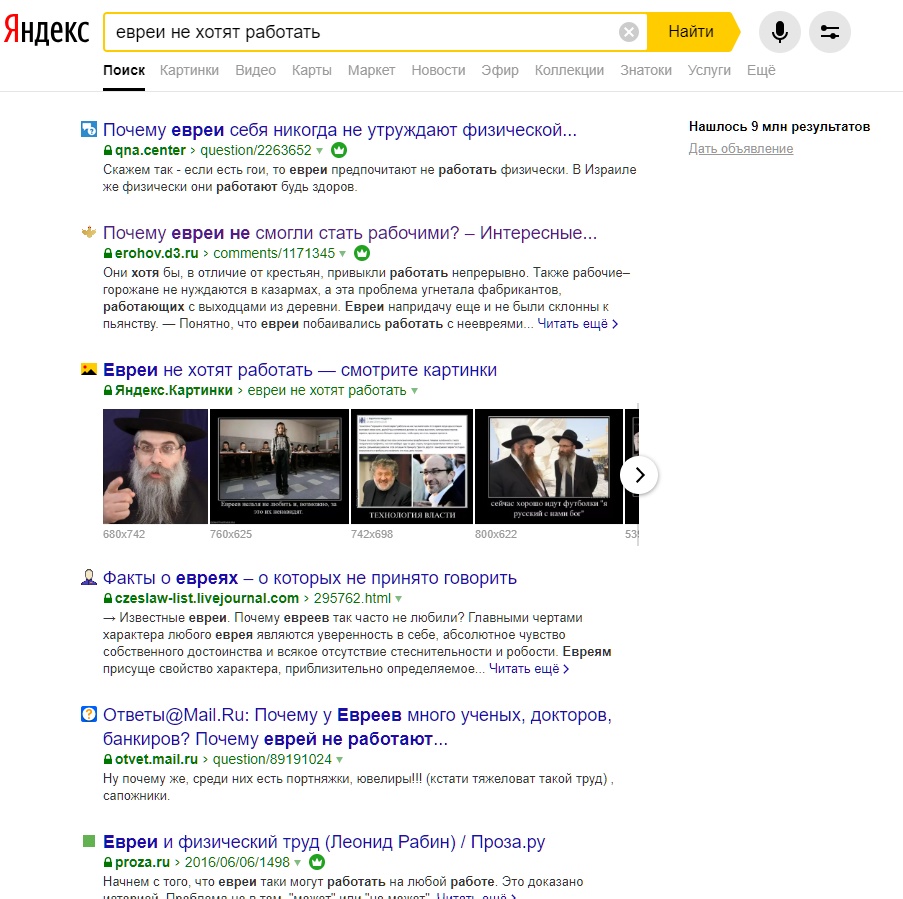Open the Услуги tab
903x899 pixels.
point(709,70)
